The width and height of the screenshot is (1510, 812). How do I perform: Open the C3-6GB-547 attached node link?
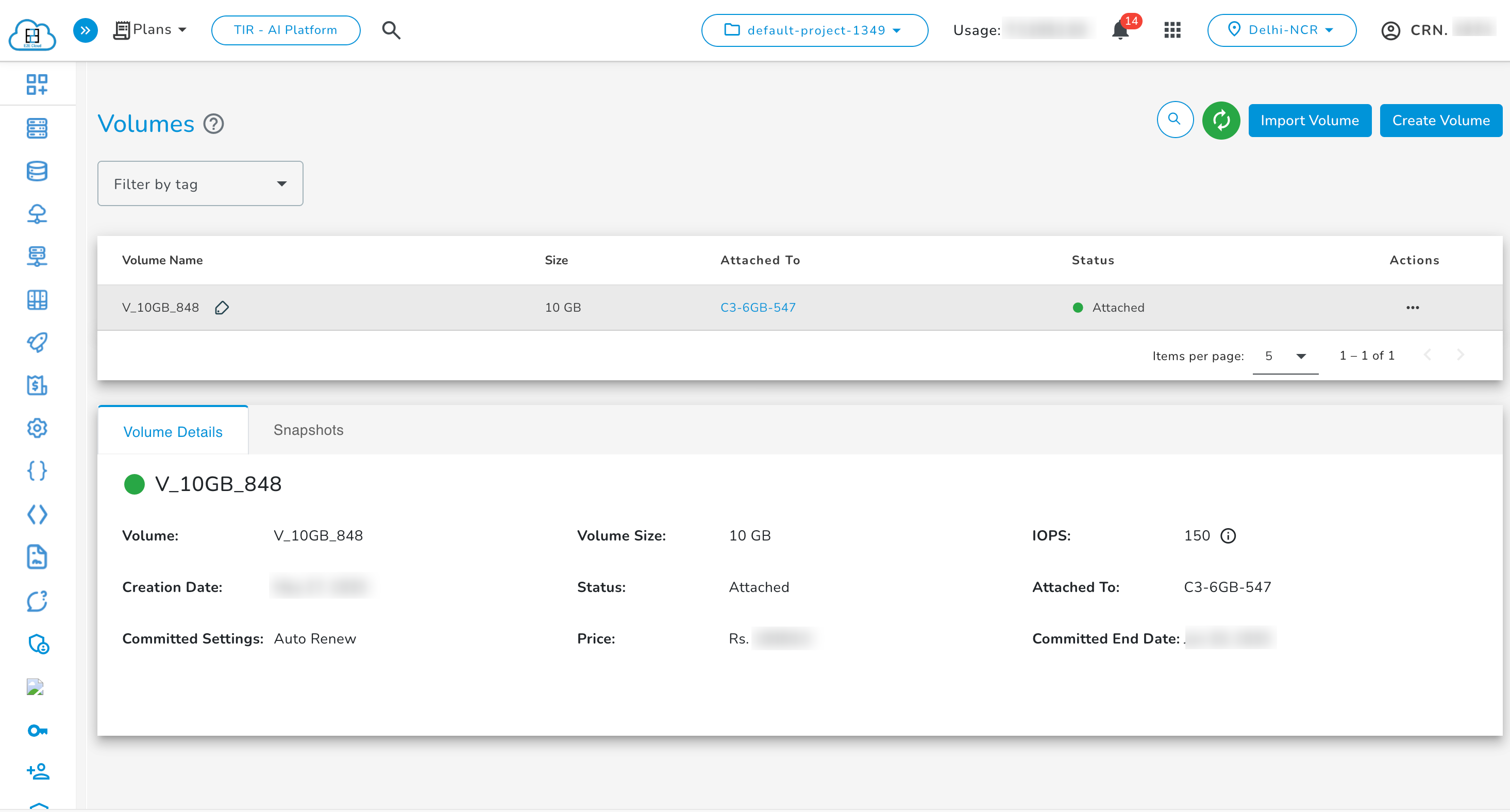758,308
